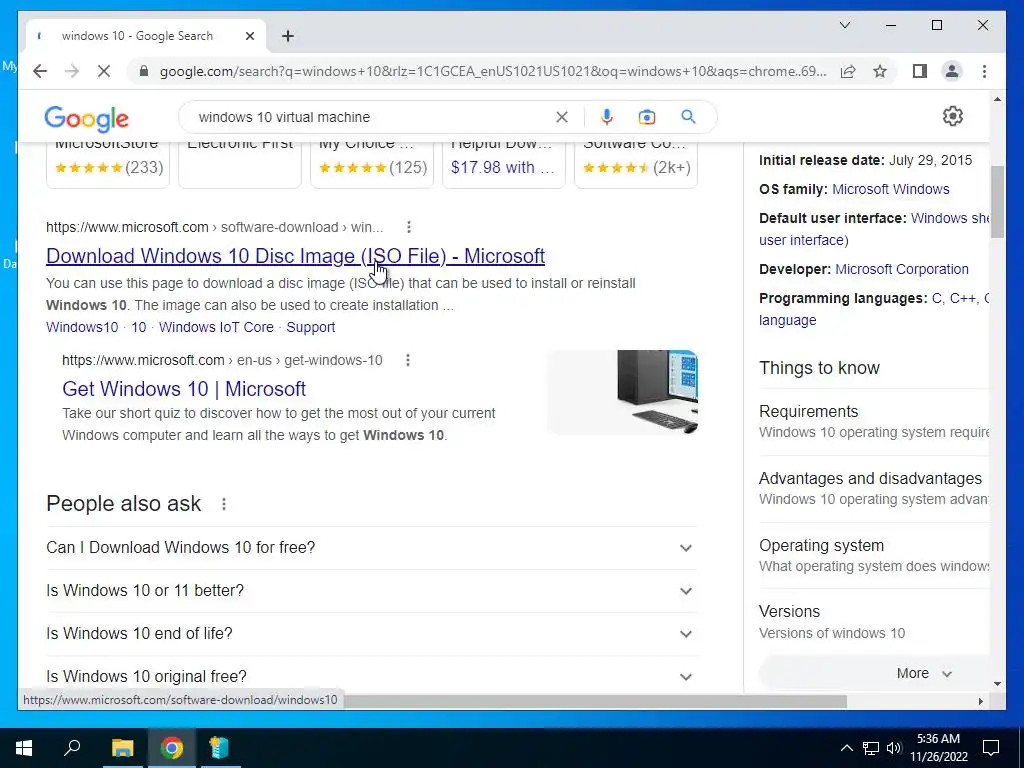The image size is (1024, 768).
Task: Expand Can I Download Windows 10 for free?
Action: click(x=372, y=547)
